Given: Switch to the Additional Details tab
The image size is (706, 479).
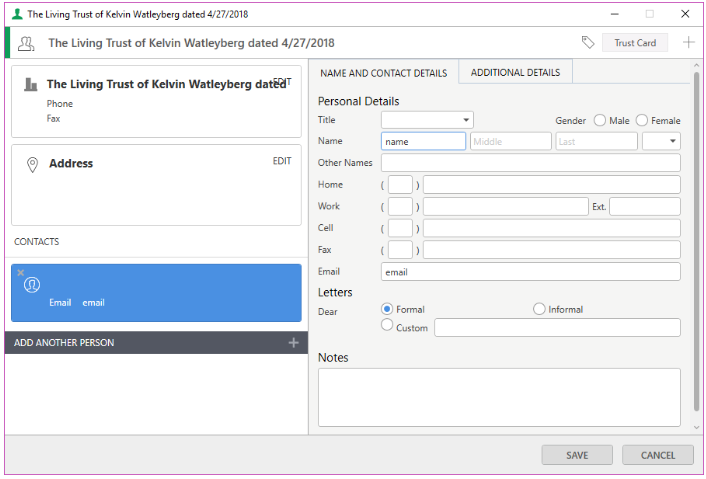Looking at the screenshot, I should pos(516,73).
